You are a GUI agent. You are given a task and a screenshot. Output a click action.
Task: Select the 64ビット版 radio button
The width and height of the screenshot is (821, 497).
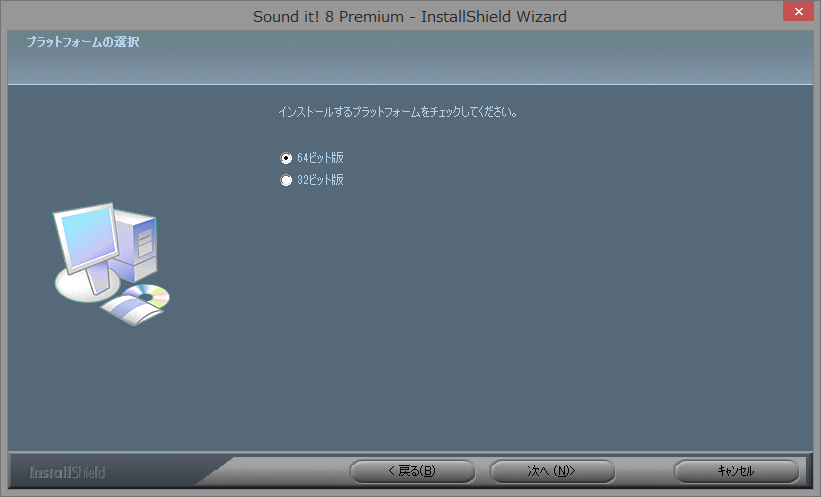[286, 158]
